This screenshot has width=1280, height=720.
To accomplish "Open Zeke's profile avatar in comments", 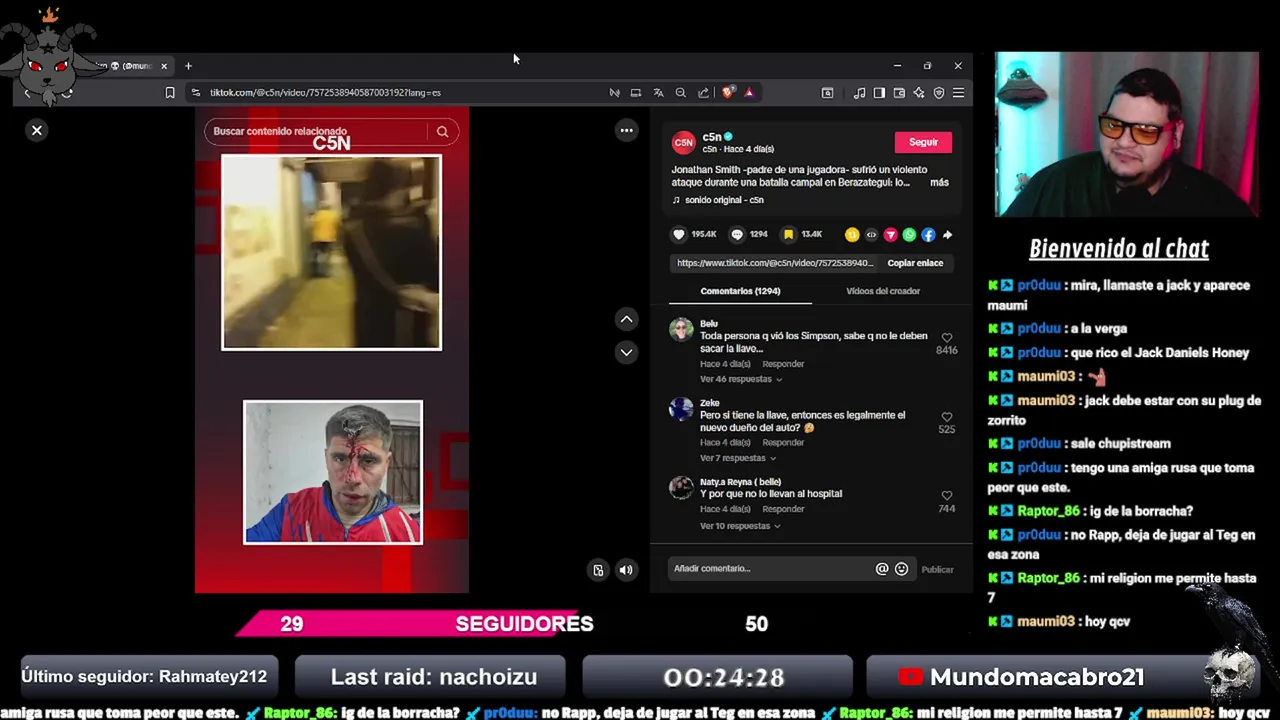I will [x=681, y=409].
